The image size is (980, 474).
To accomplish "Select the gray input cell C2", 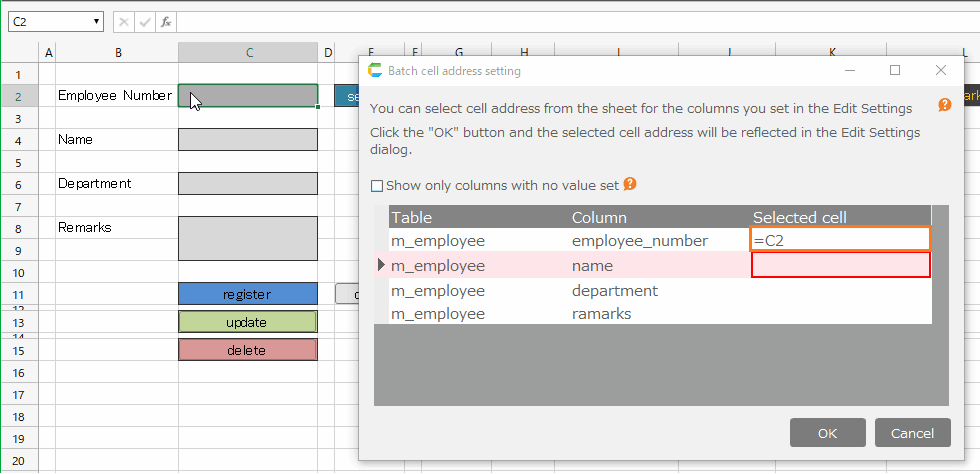I will [x=248, y=96].
